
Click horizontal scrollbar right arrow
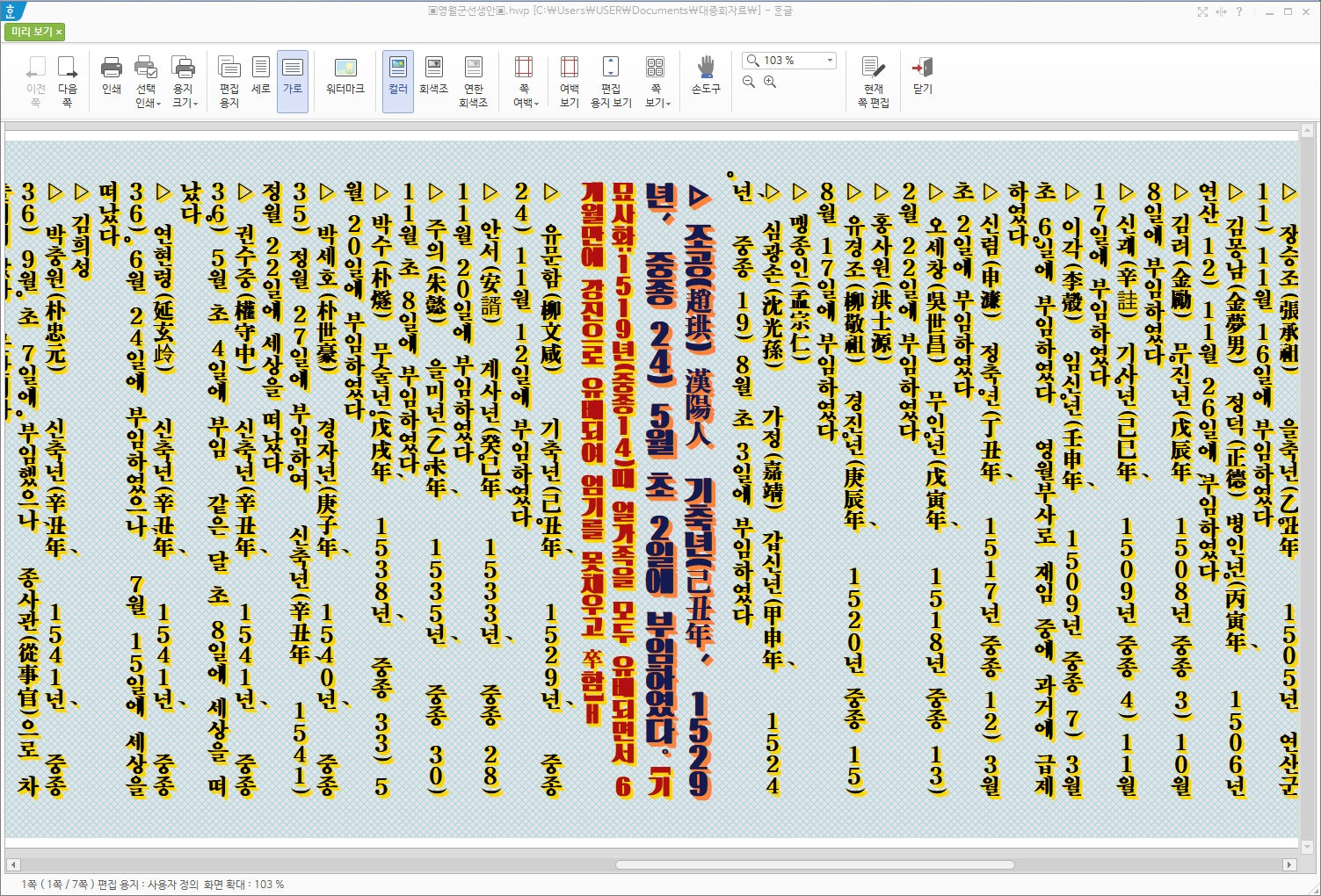click(1289, 864)
